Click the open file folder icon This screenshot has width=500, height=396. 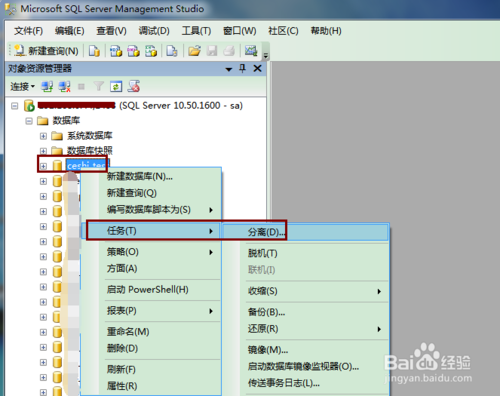[194, 51]
